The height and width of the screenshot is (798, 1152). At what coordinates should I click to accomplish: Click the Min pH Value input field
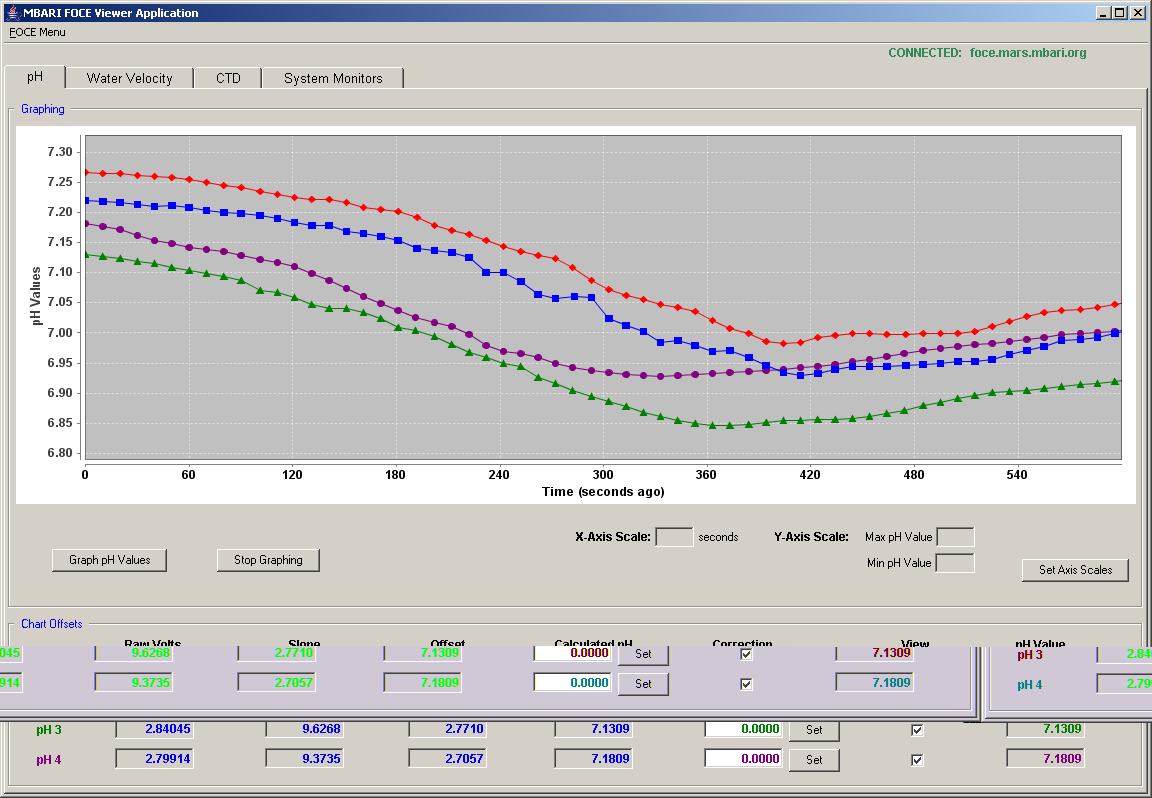pos(955,563)
